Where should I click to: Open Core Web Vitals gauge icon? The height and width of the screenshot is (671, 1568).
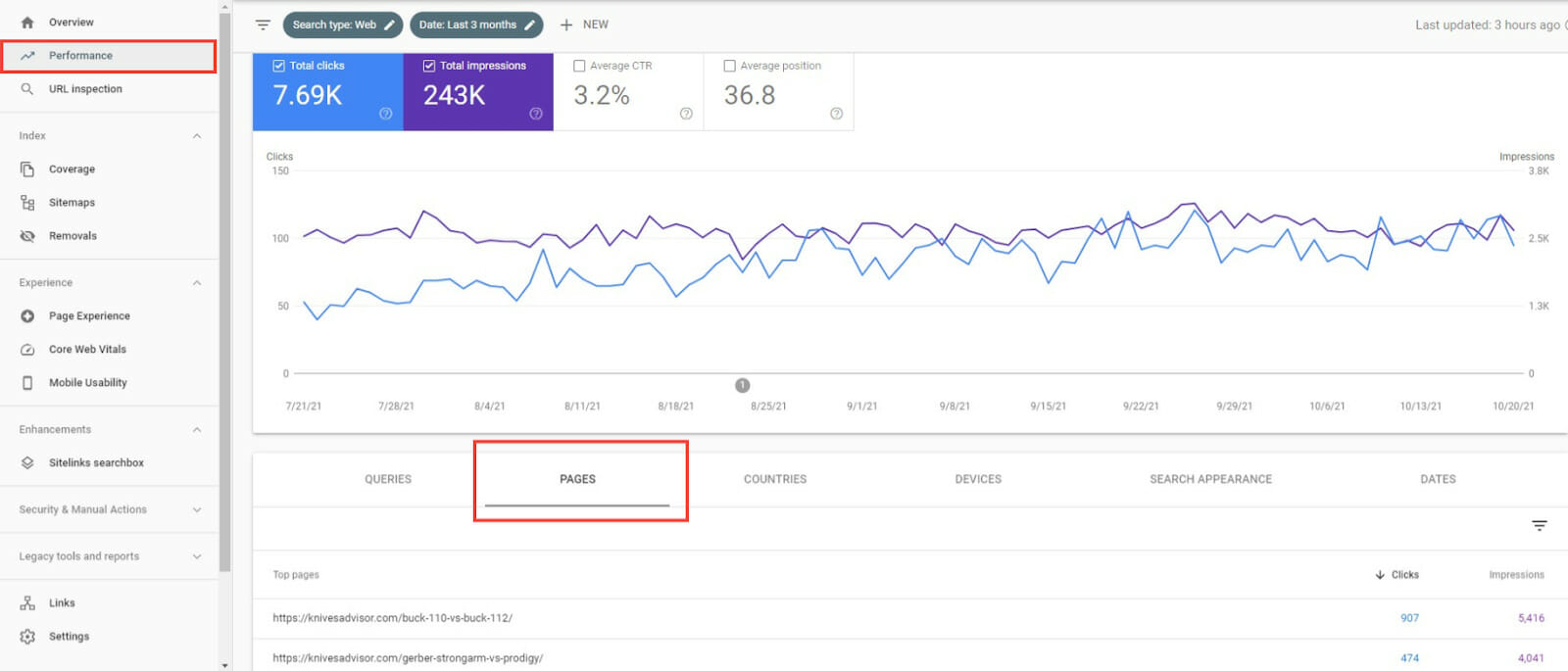click(x=27, y=350)
